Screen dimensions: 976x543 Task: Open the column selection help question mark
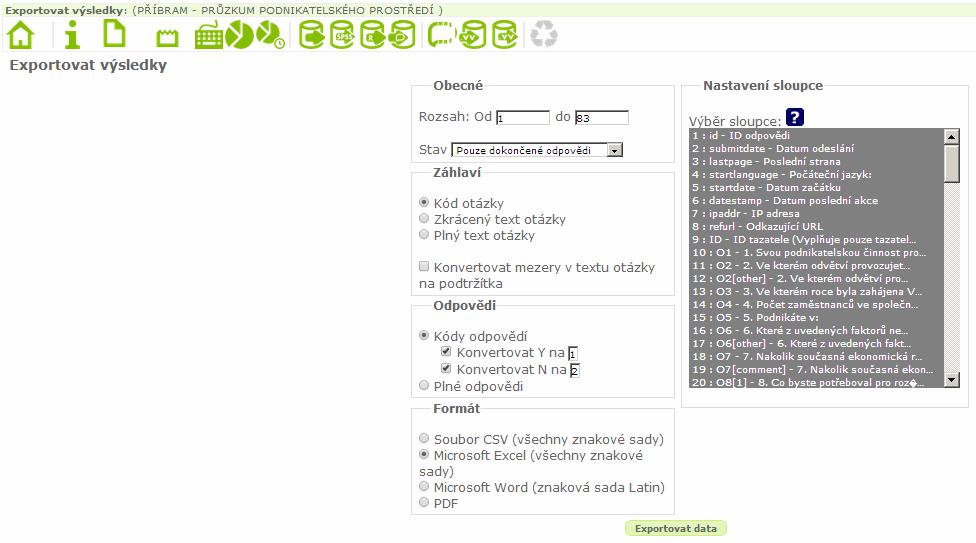(x=795, y=117)
